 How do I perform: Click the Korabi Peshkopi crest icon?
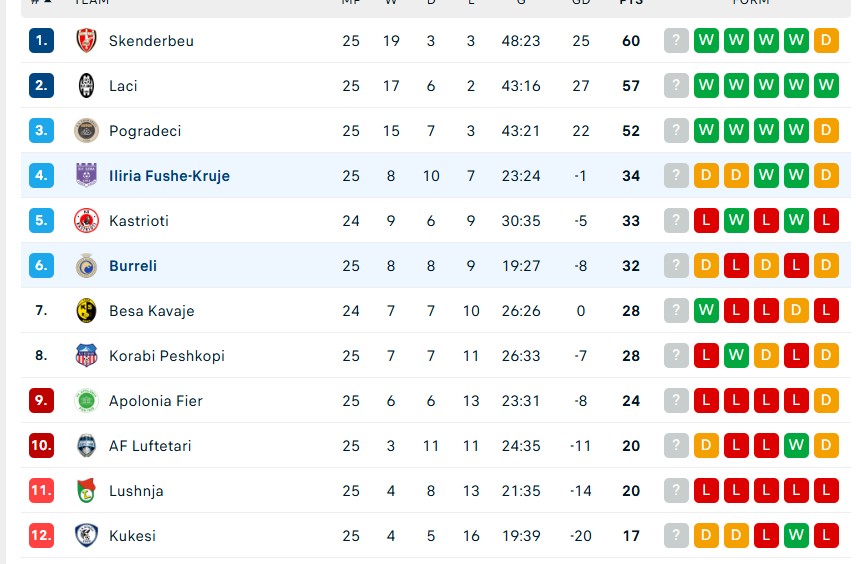click(x=87, y=356)
